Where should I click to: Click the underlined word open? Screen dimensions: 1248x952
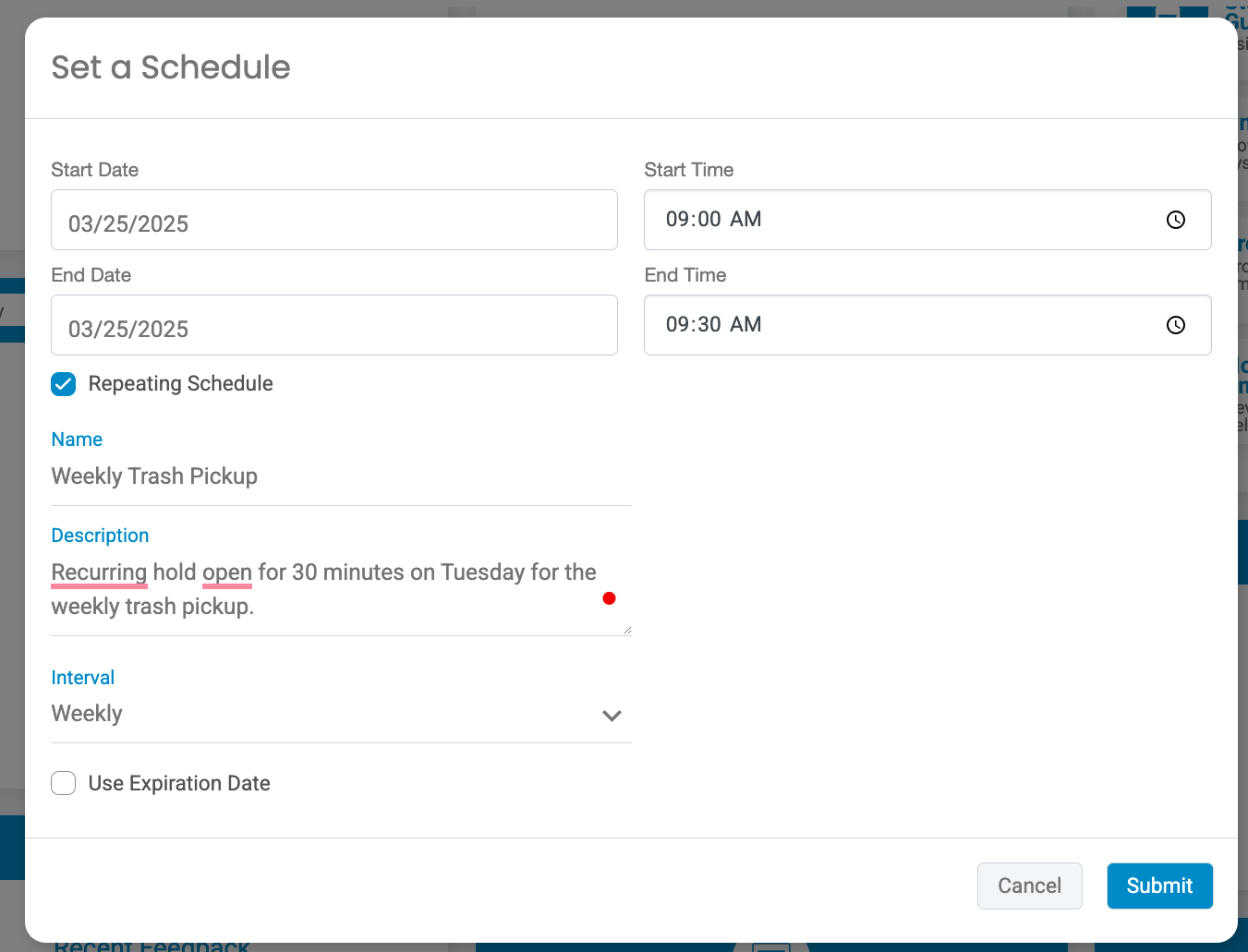click(226, 572)
